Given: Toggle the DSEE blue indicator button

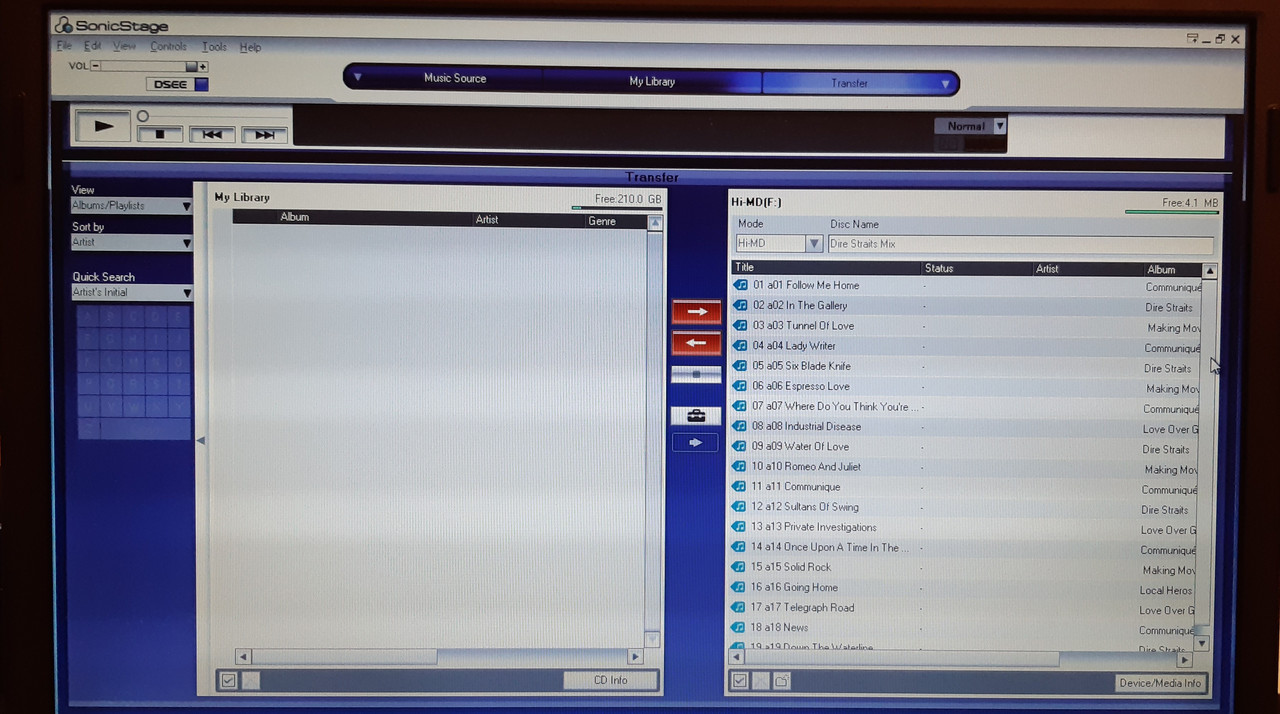Looking at the screenshot, I should (x=201, y=84).
